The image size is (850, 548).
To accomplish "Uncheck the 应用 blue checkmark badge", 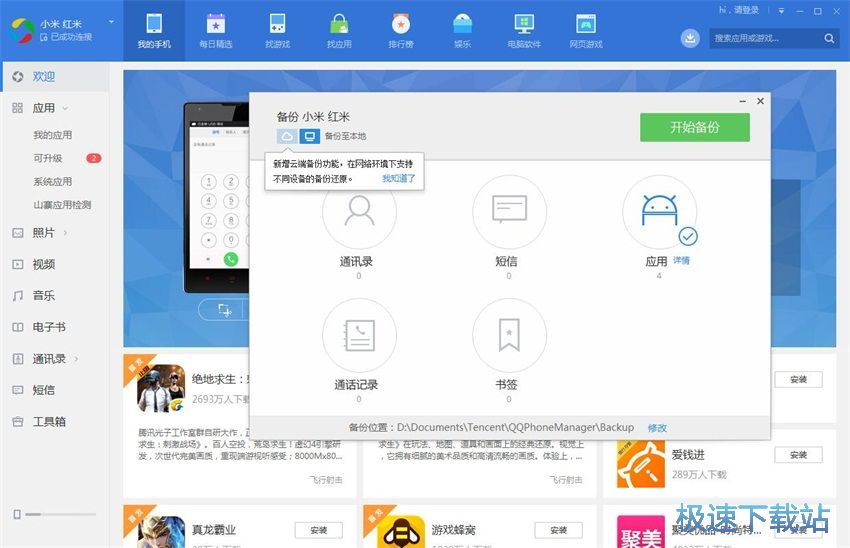I will [x=688, y=236].
